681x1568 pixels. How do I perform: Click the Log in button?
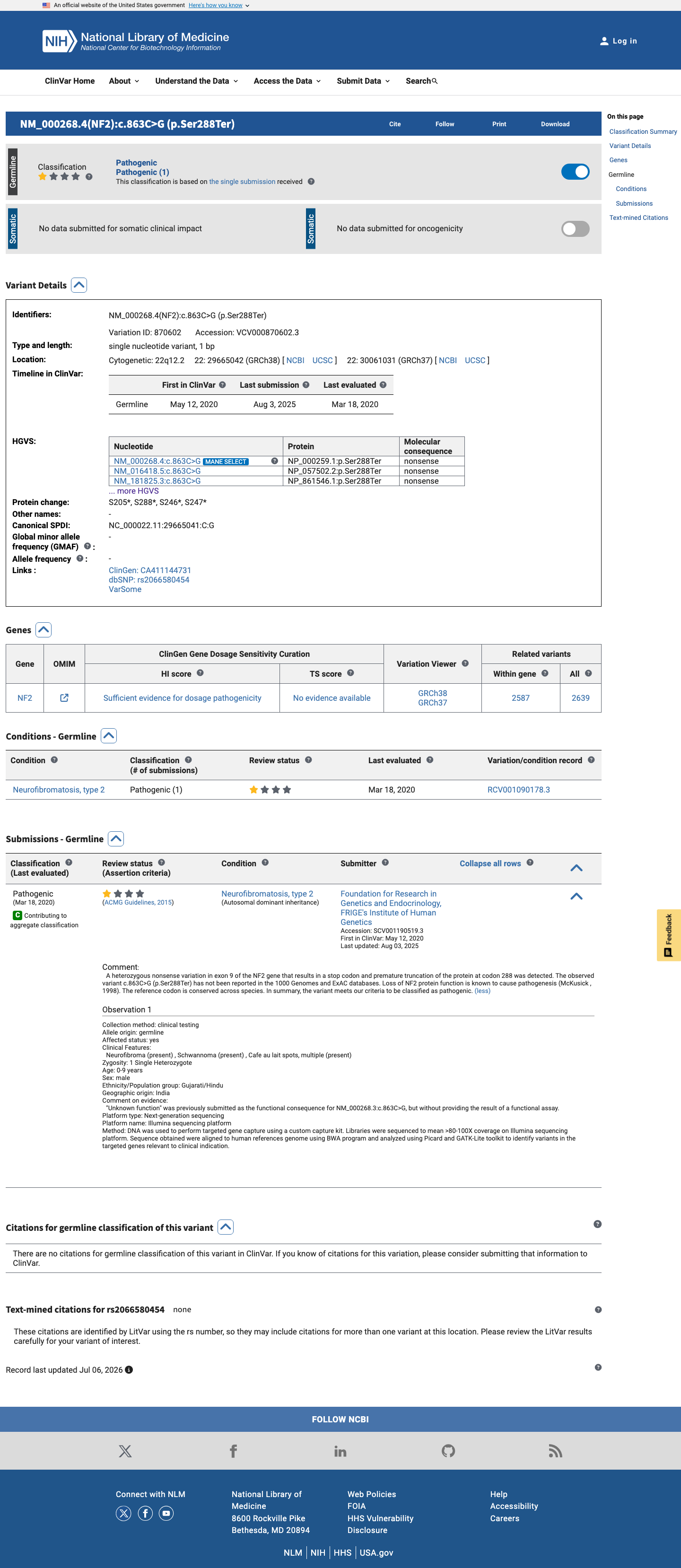point(618,41)
